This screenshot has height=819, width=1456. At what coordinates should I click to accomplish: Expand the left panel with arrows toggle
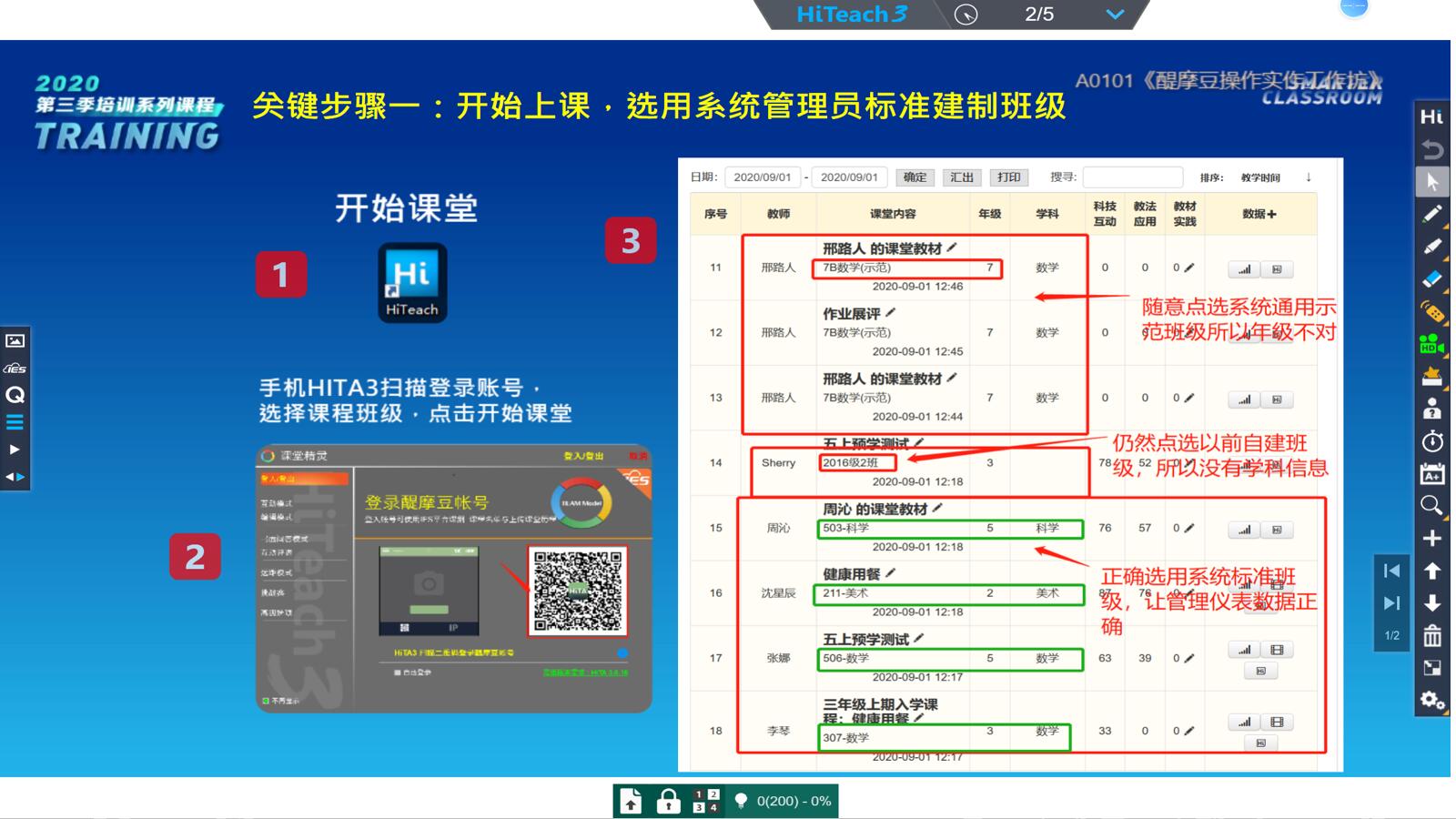(15, 476)
